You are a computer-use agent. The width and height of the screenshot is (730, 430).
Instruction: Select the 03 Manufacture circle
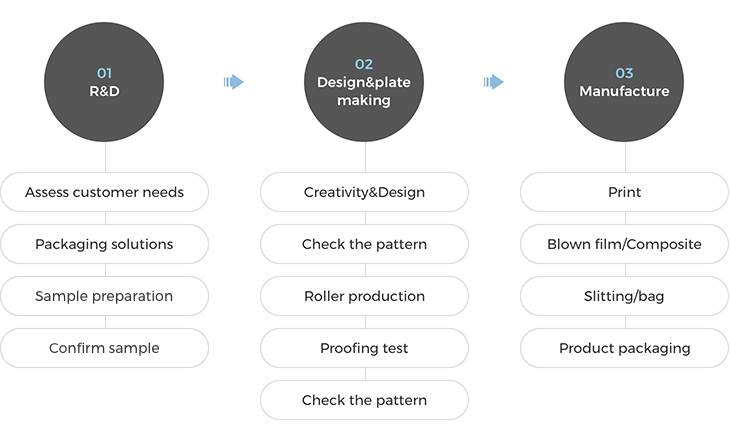(624, 82)
